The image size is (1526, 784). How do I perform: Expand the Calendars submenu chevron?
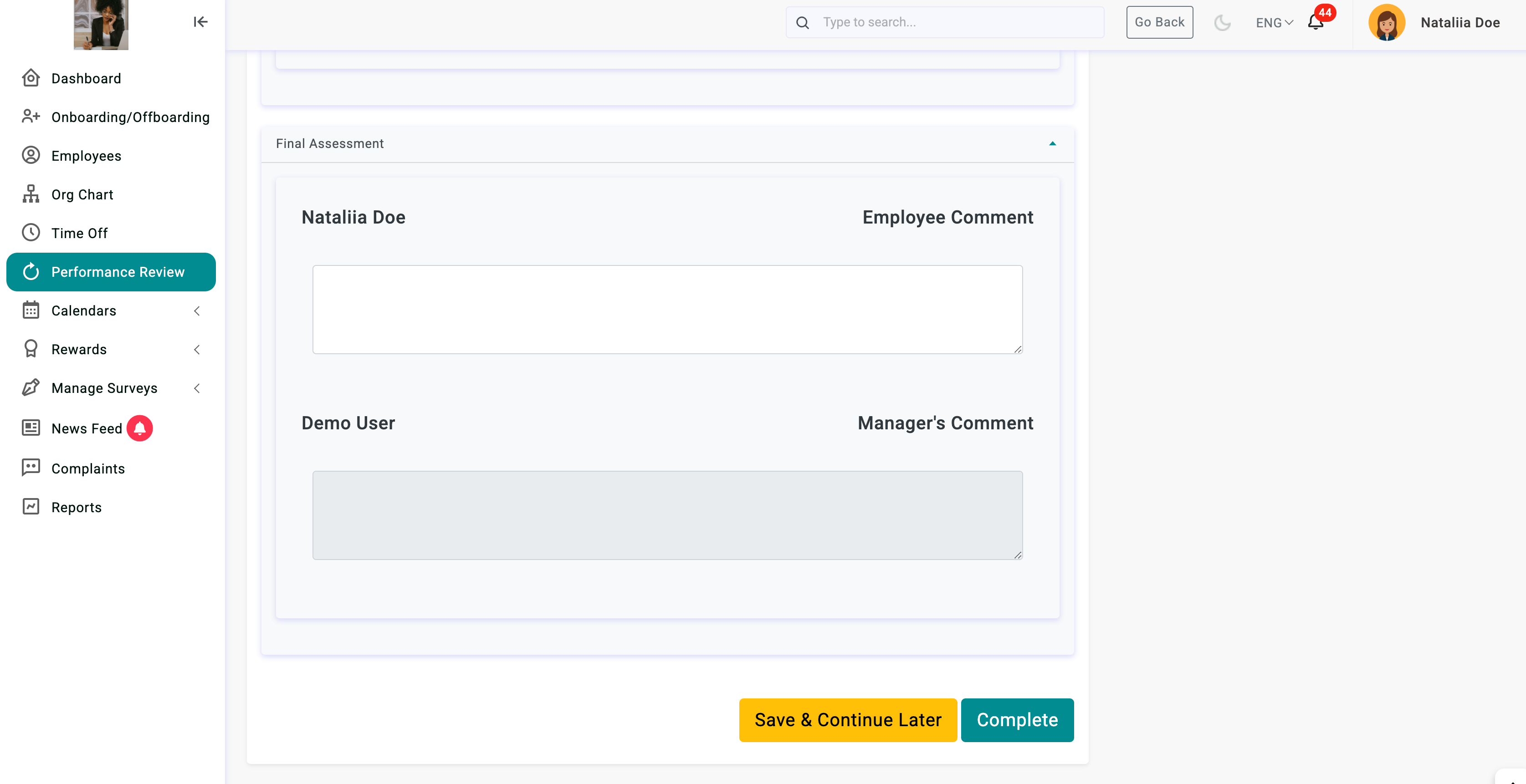point(197,311)
